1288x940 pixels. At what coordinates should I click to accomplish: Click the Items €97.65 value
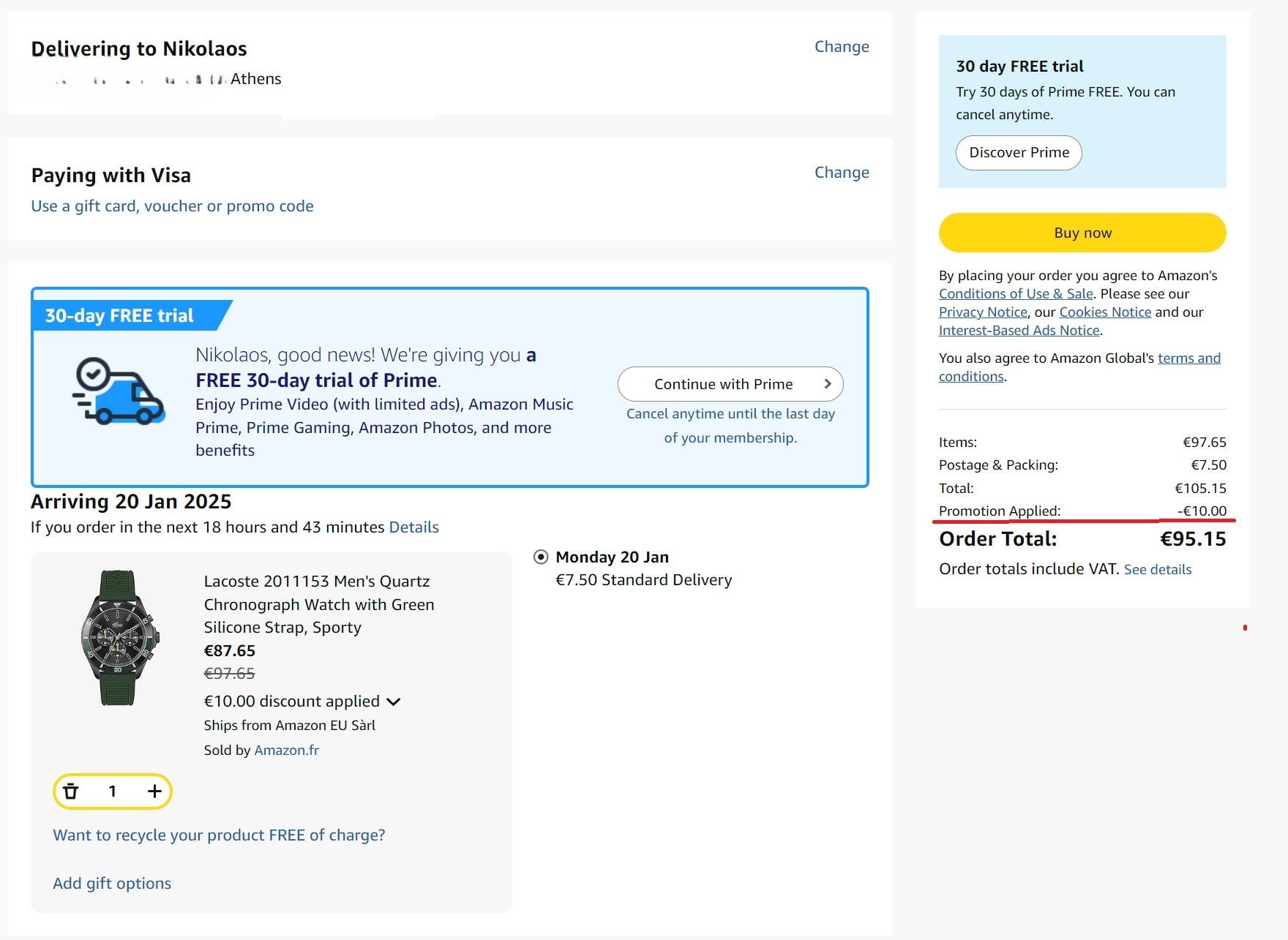[x=1205, y=443]
